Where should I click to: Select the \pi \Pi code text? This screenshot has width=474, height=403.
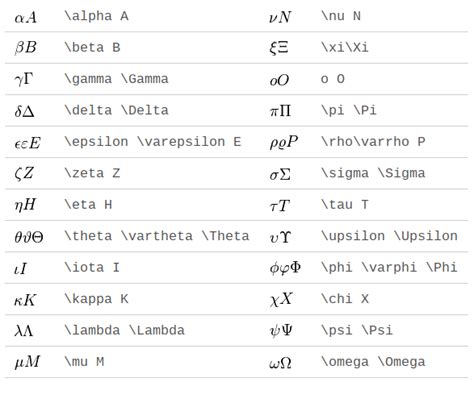click(x=349, y=110)
